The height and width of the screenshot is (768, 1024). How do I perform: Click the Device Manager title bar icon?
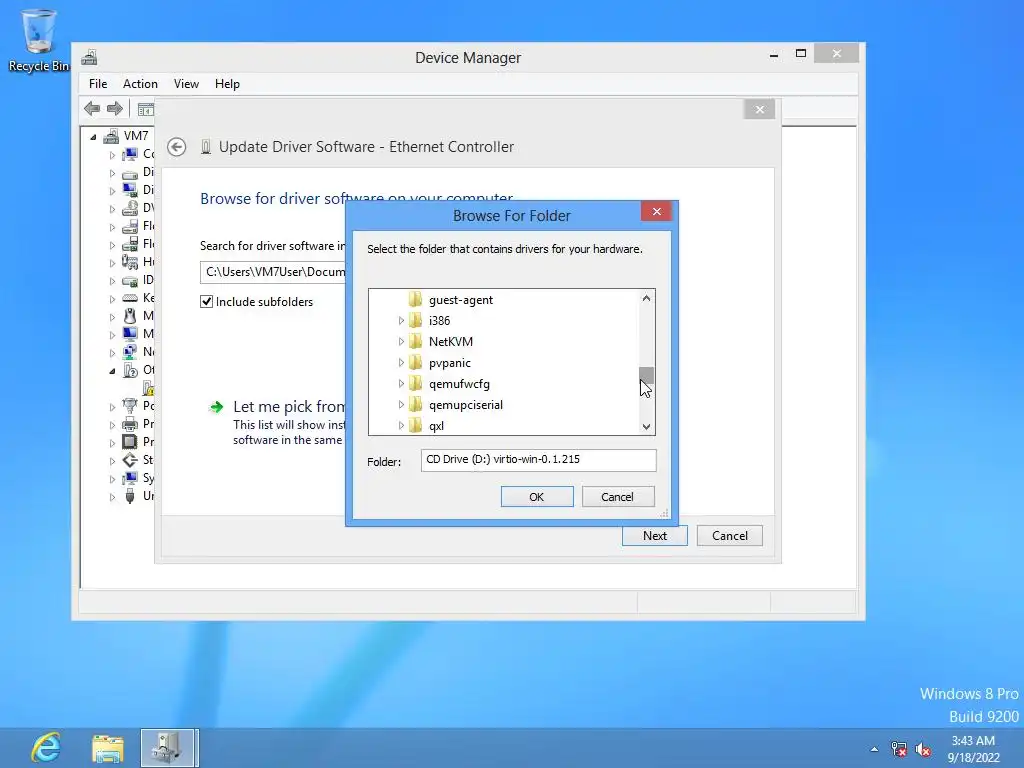pyautogui.click(x=89, y=57)
